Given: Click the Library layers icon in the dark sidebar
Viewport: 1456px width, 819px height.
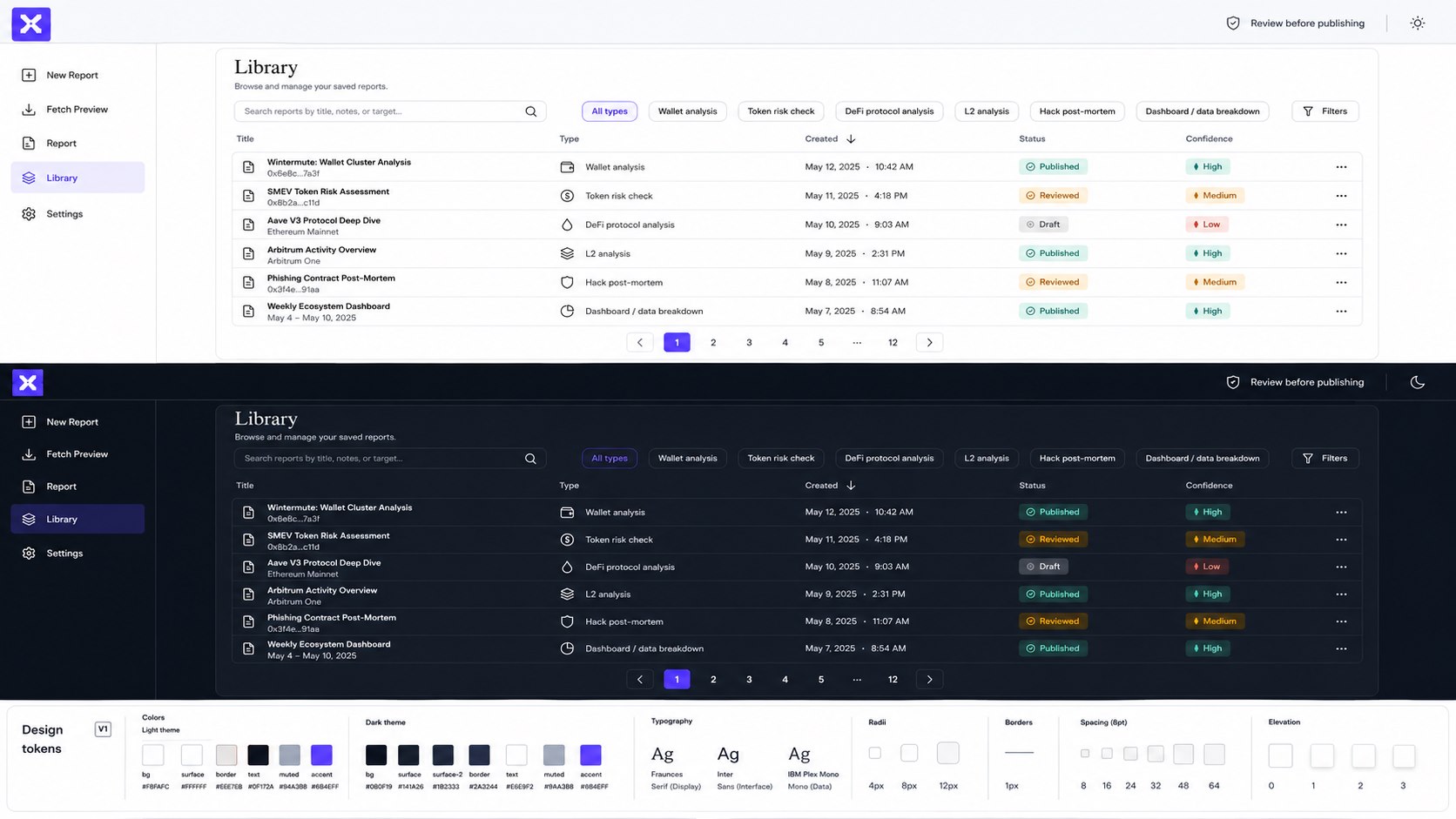Looking at the screenshot, I should coord(29,520).
